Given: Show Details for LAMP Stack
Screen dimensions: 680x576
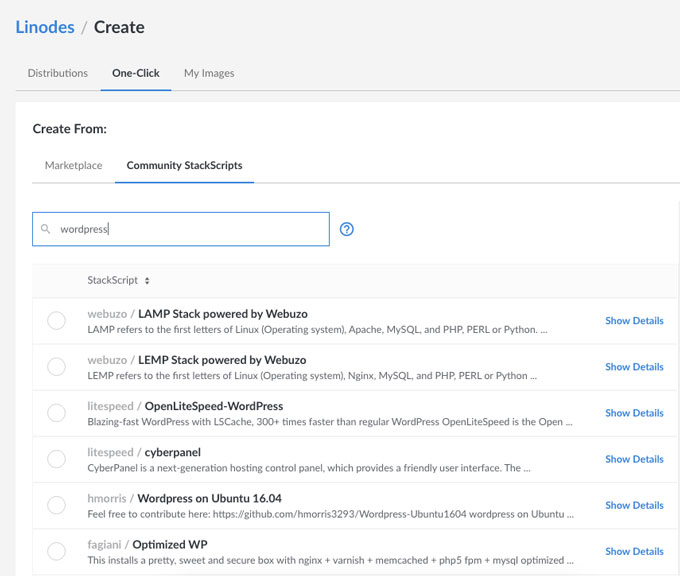Looking at the screenshot, I should (634, 321).
